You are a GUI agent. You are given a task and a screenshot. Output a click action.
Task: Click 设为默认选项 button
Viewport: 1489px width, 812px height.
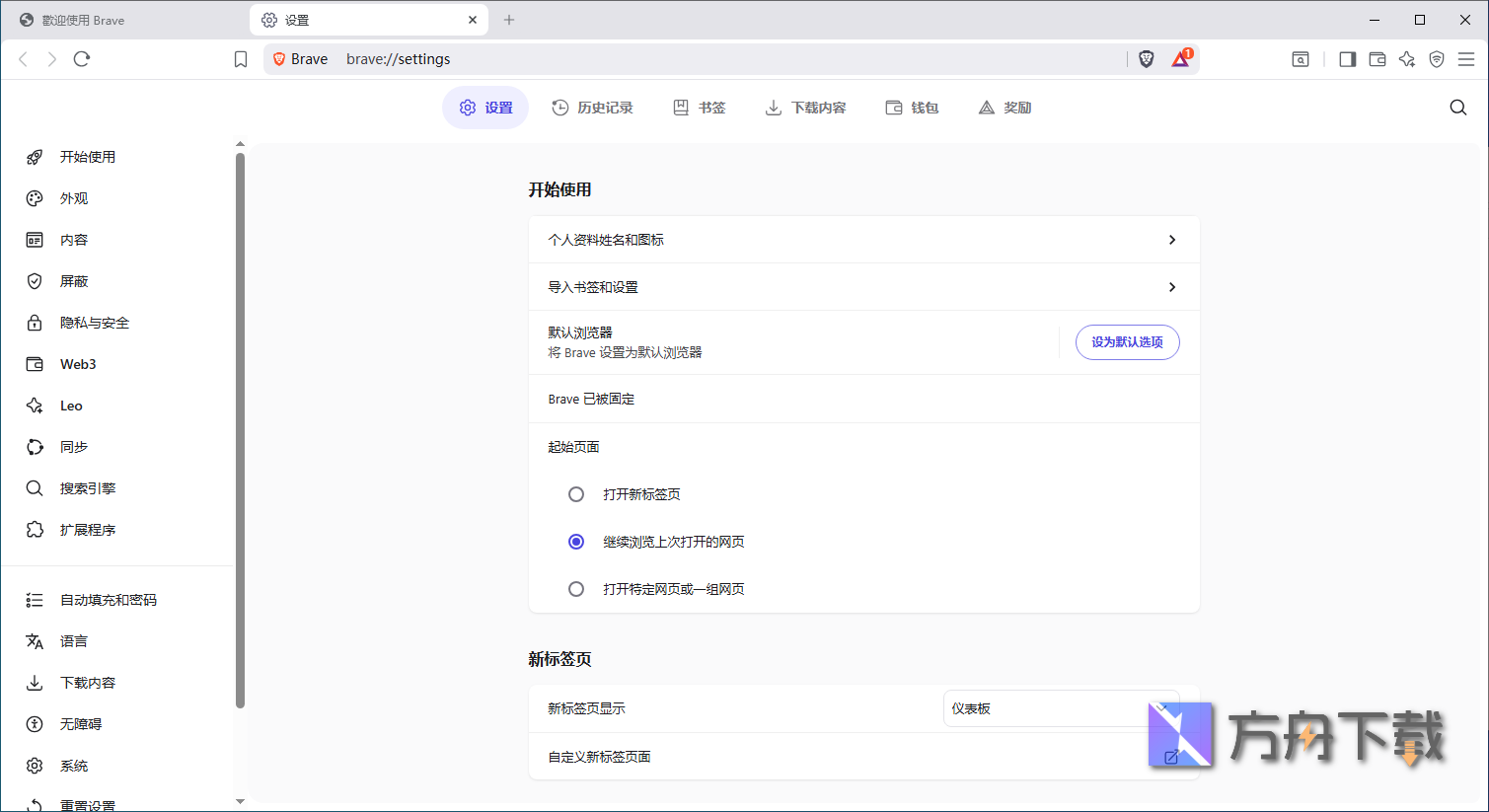1127,342
